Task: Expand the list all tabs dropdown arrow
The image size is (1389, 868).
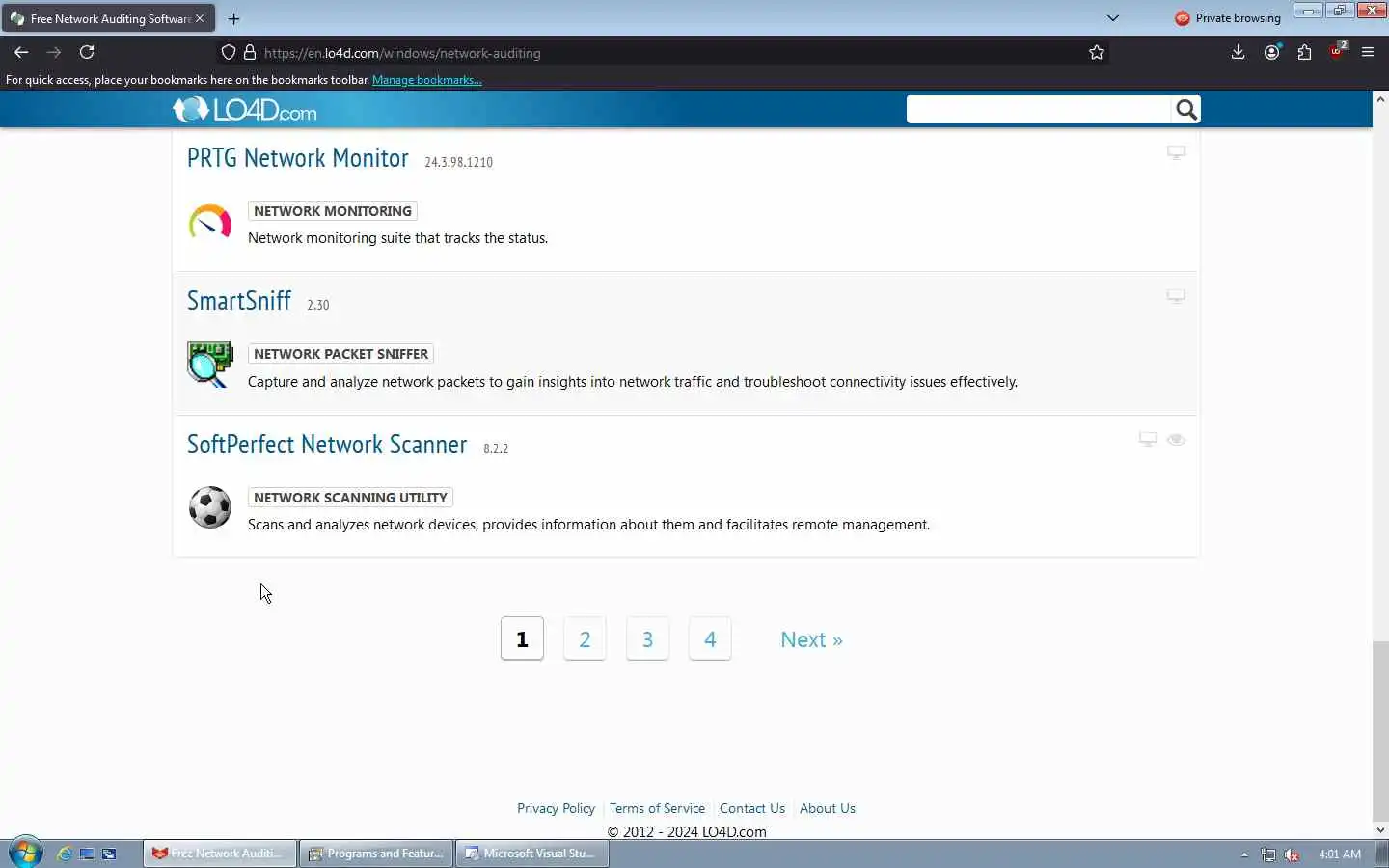Action: point(1113,17)
